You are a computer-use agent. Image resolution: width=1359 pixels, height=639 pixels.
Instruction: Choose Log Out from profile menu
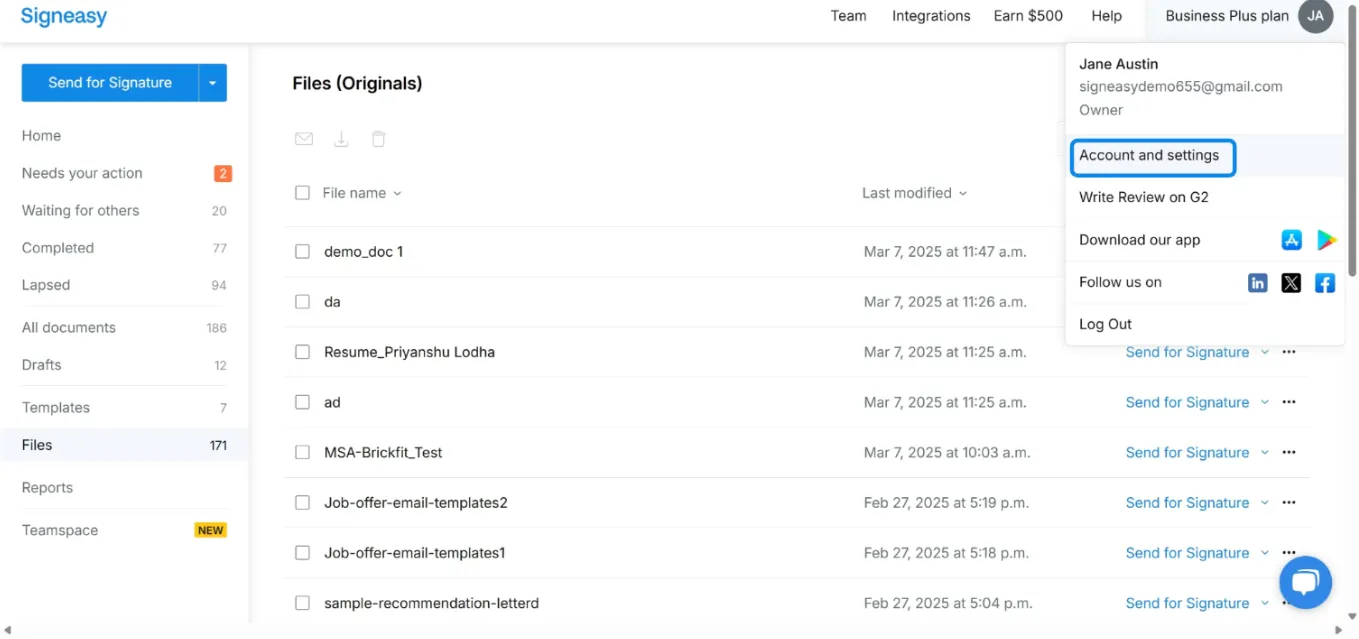pos(1106,324)
